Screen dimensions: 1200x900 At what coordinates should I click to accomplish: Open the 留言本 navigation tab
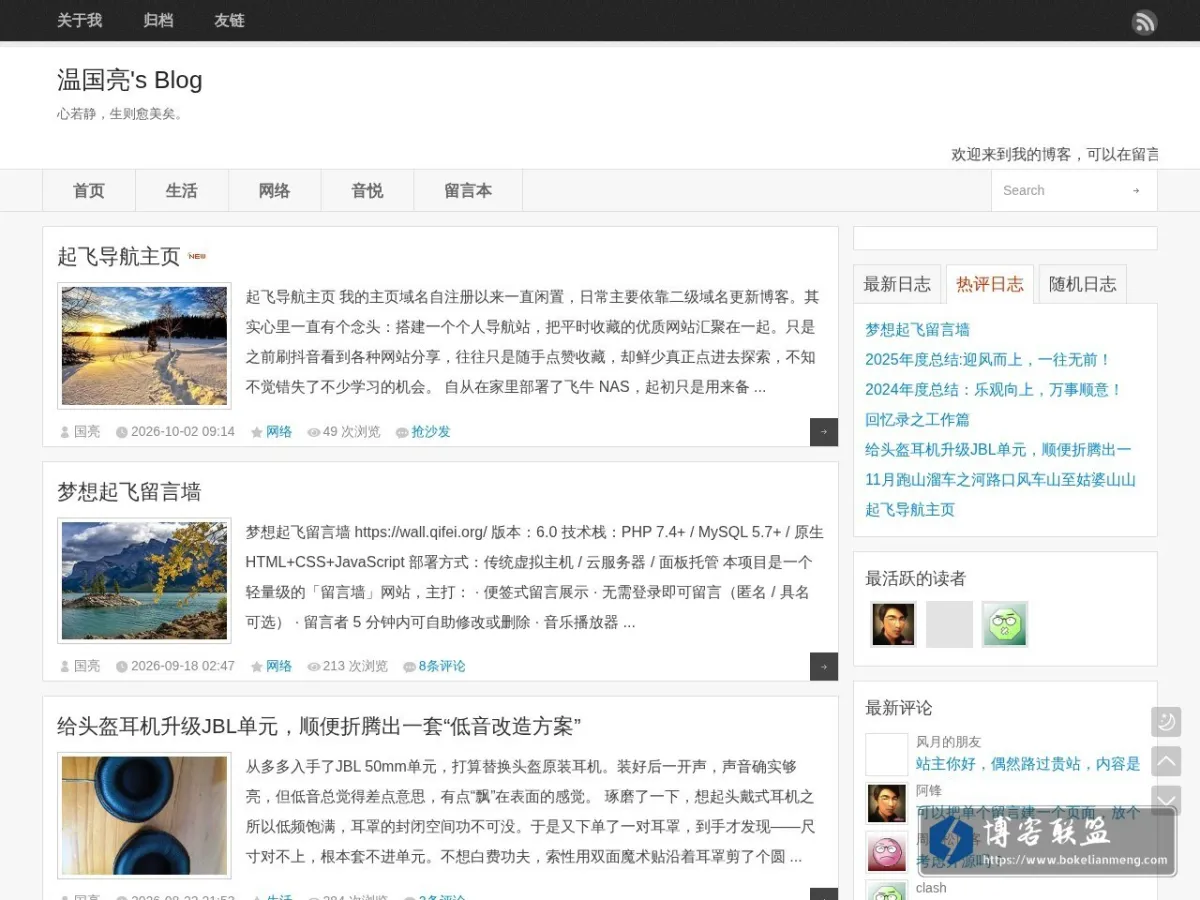(x=468, y=190)
